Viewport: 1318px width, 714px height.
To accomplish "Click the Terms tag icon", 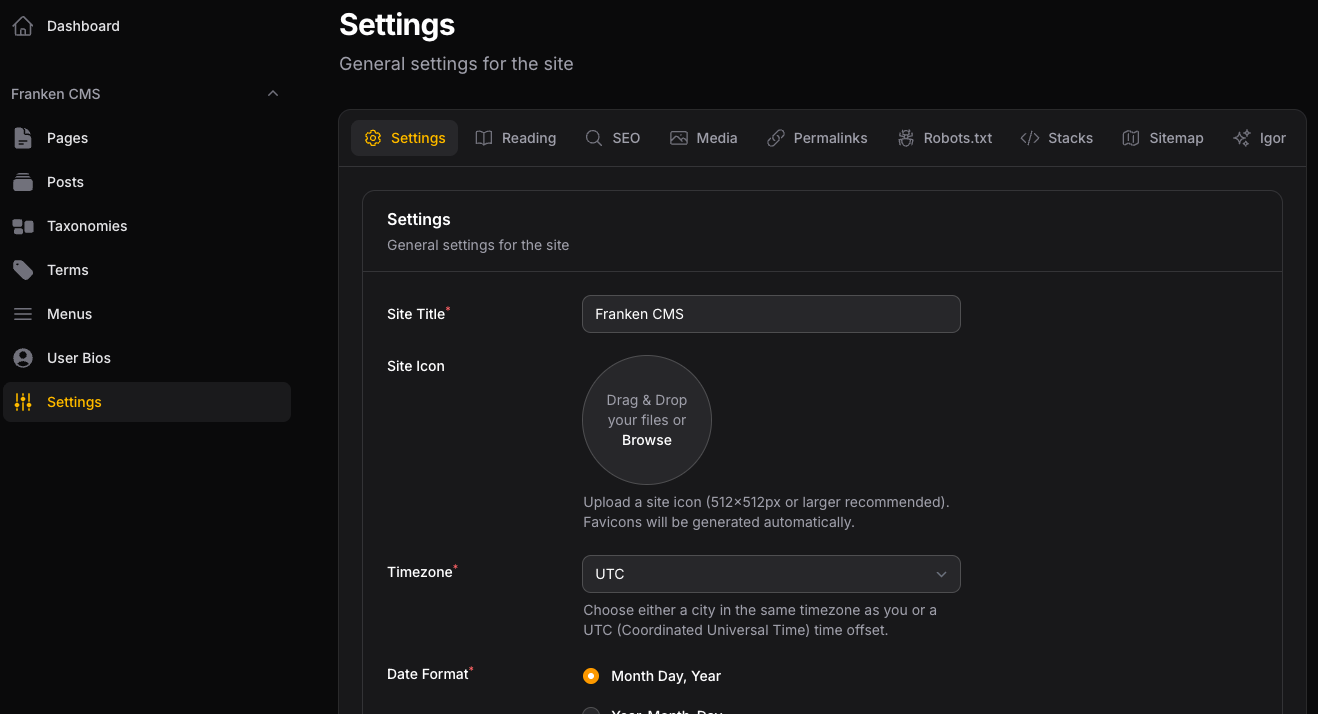I will 22,270.
